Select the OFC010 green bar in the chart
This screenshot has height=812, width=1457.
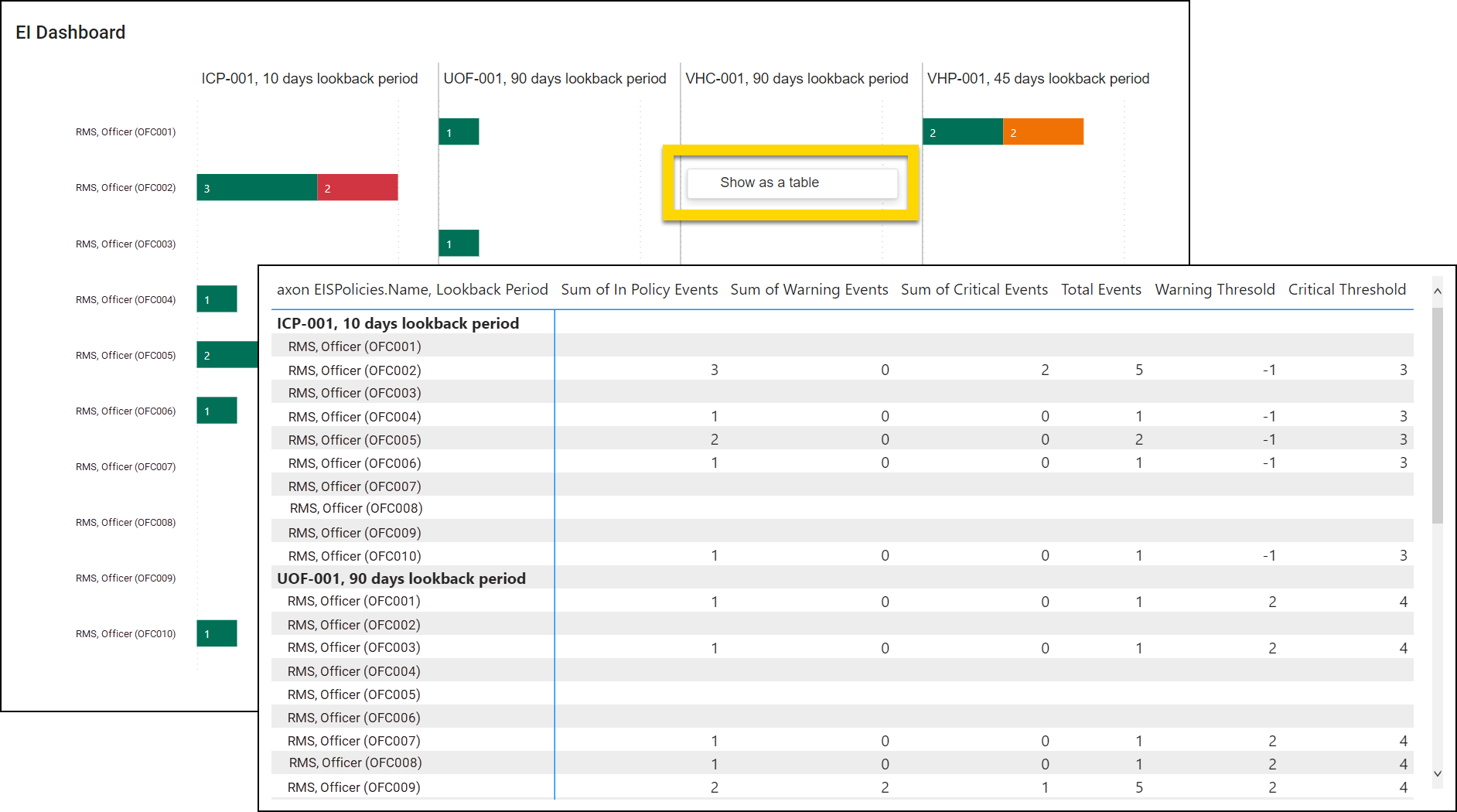[217, 633]
